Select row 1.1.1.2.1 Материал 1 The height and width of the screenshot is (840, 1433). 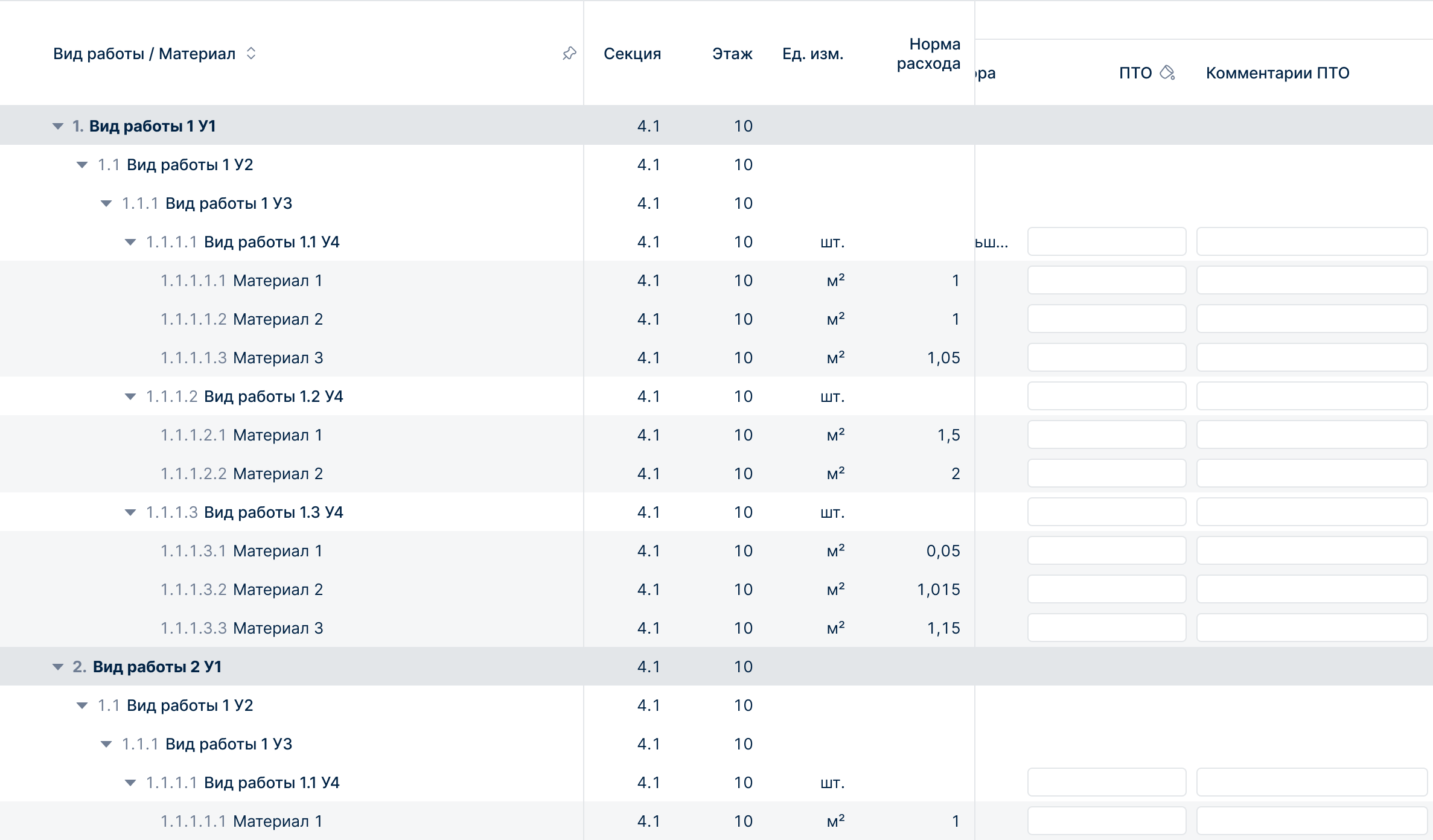(278, 435)
